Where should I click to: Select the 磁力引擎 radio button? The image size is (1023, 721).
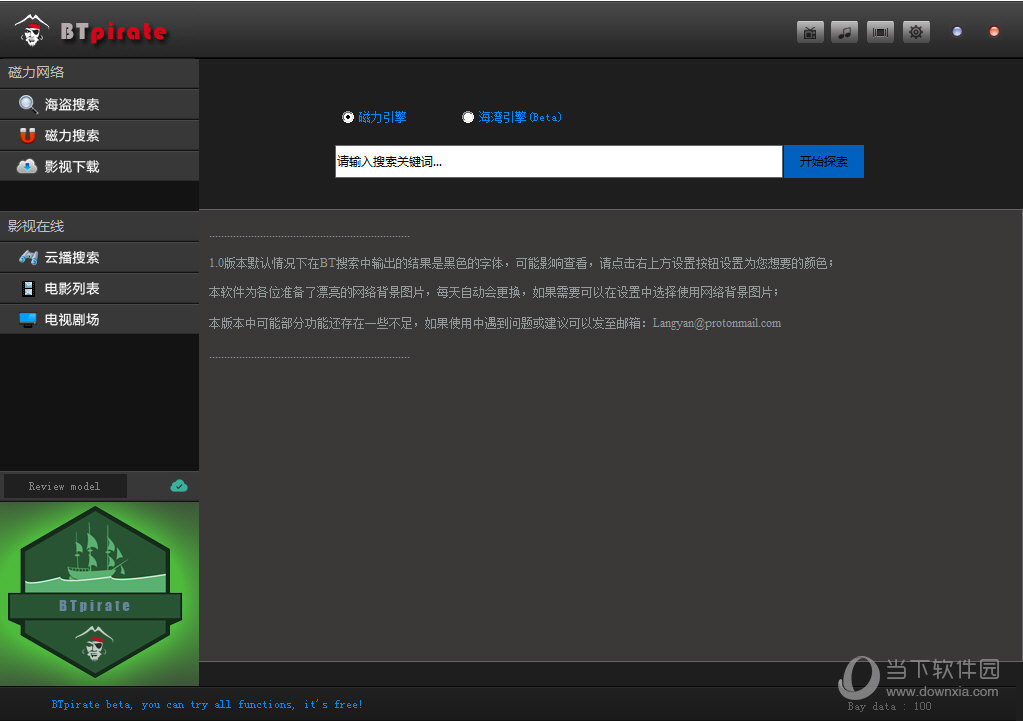(x=348, y=117)
